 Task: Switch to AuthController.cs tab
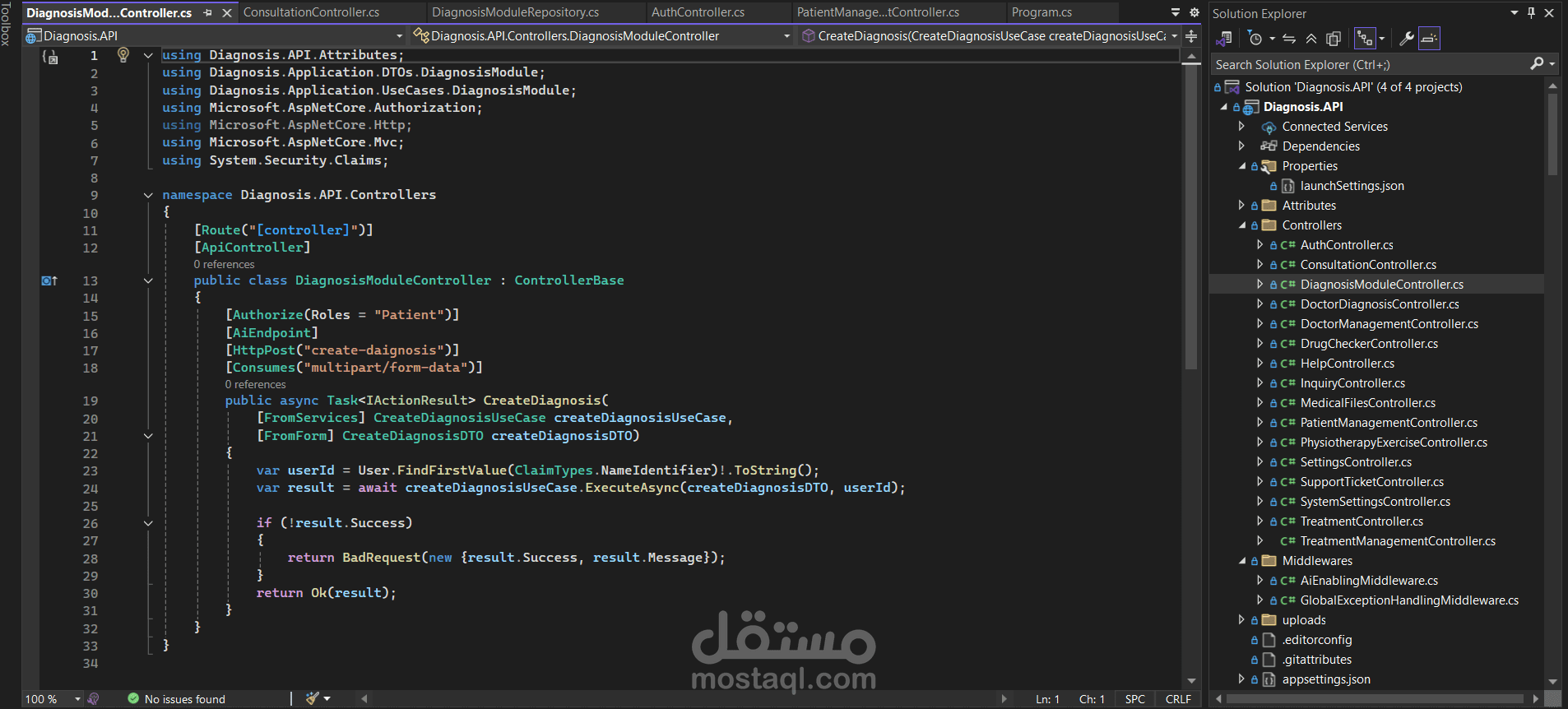(x=698, y=12)
